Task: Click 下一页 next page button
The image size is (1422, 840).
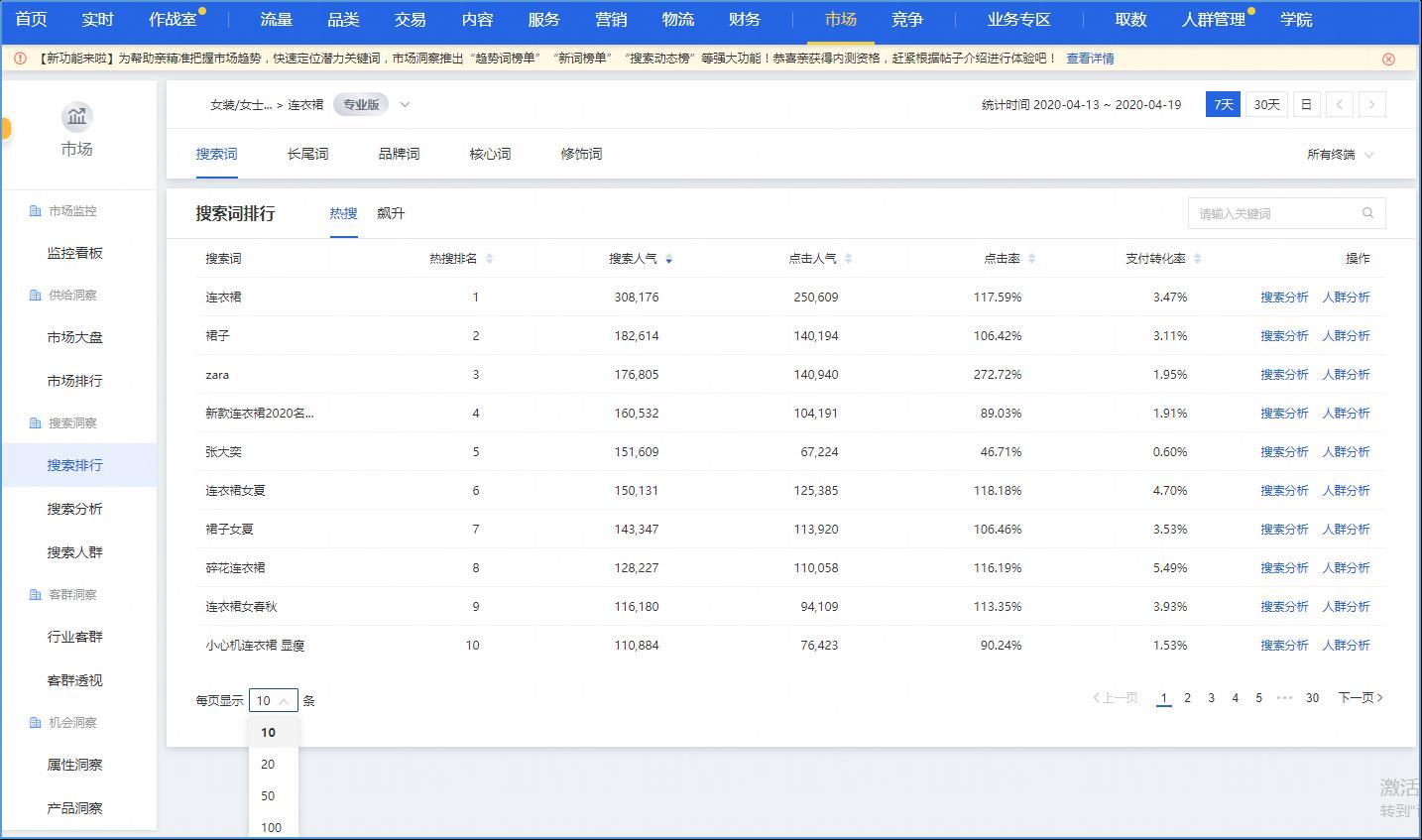Action: [1361, 698]
